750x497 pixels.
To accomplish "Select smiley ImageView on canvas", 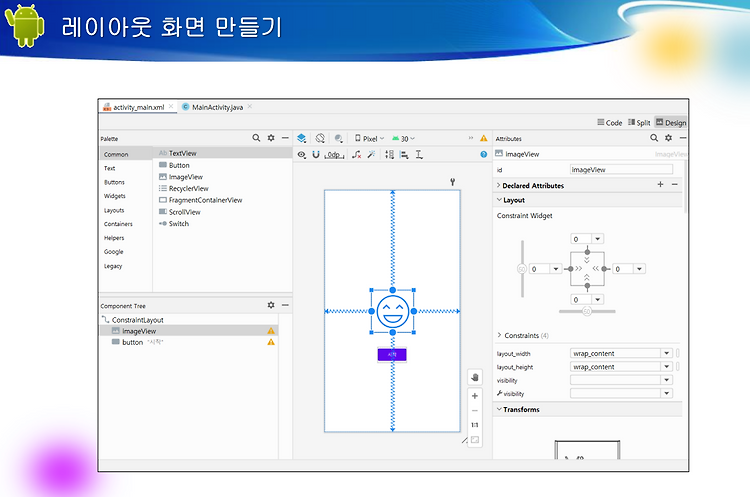I will [x=393, y=311].
